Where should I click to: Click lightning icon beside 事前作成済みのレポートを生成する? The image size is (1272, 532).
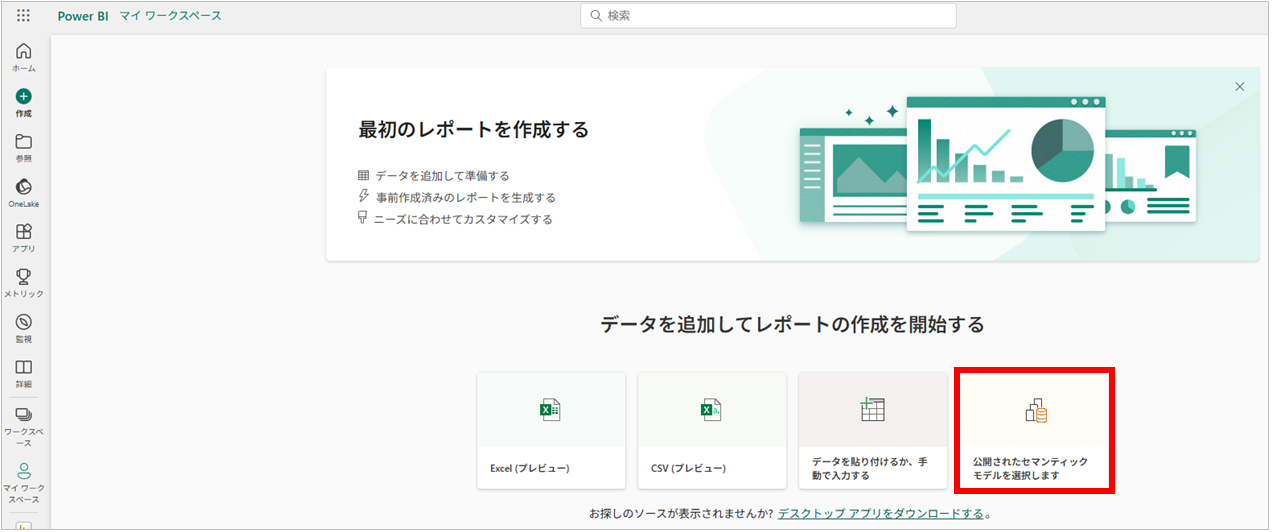tap(363, 197)
